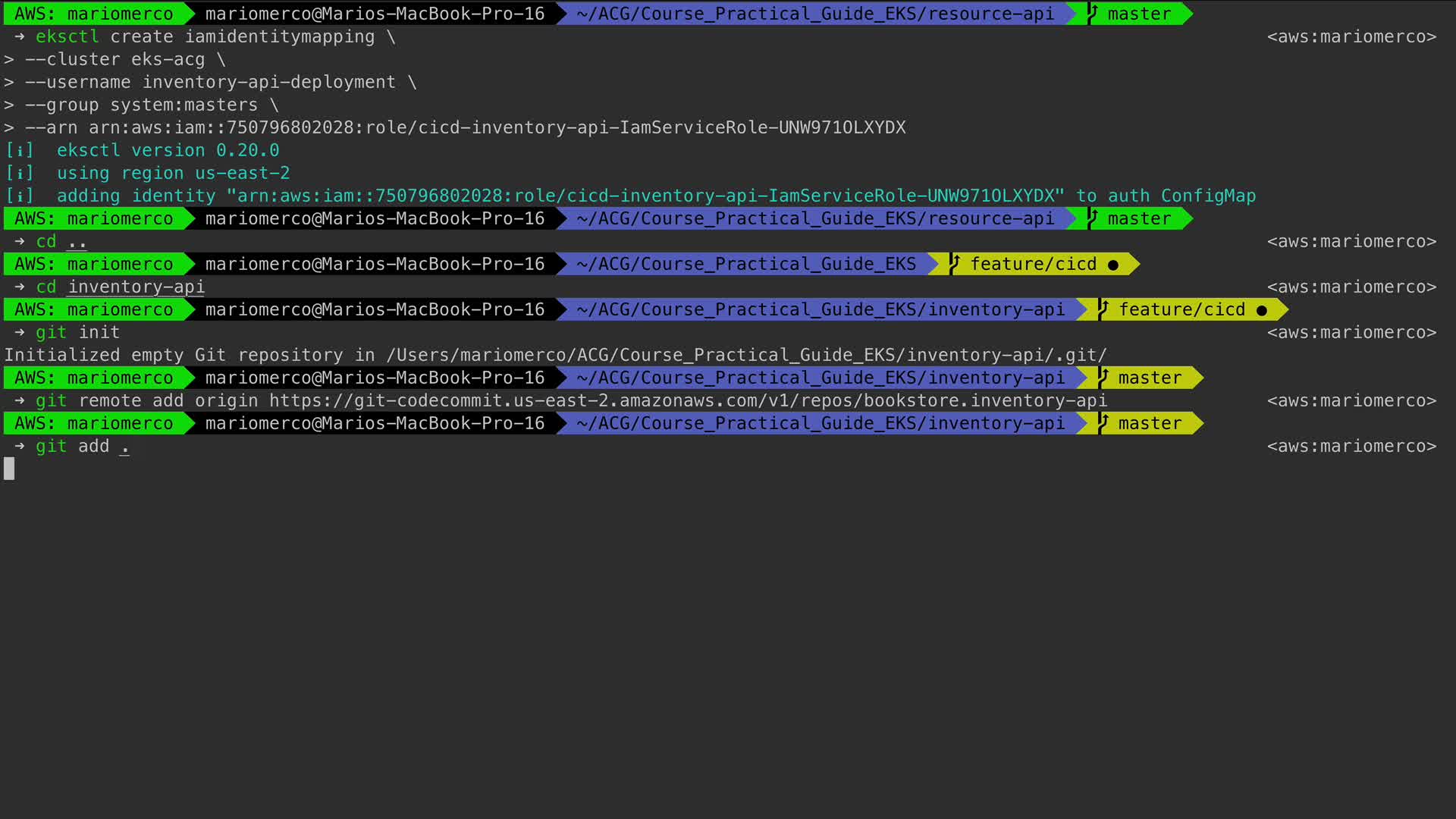Click the yellow master branch segment above git add
Viewport: 1456px width, 819px height.
coord(1149,423)
